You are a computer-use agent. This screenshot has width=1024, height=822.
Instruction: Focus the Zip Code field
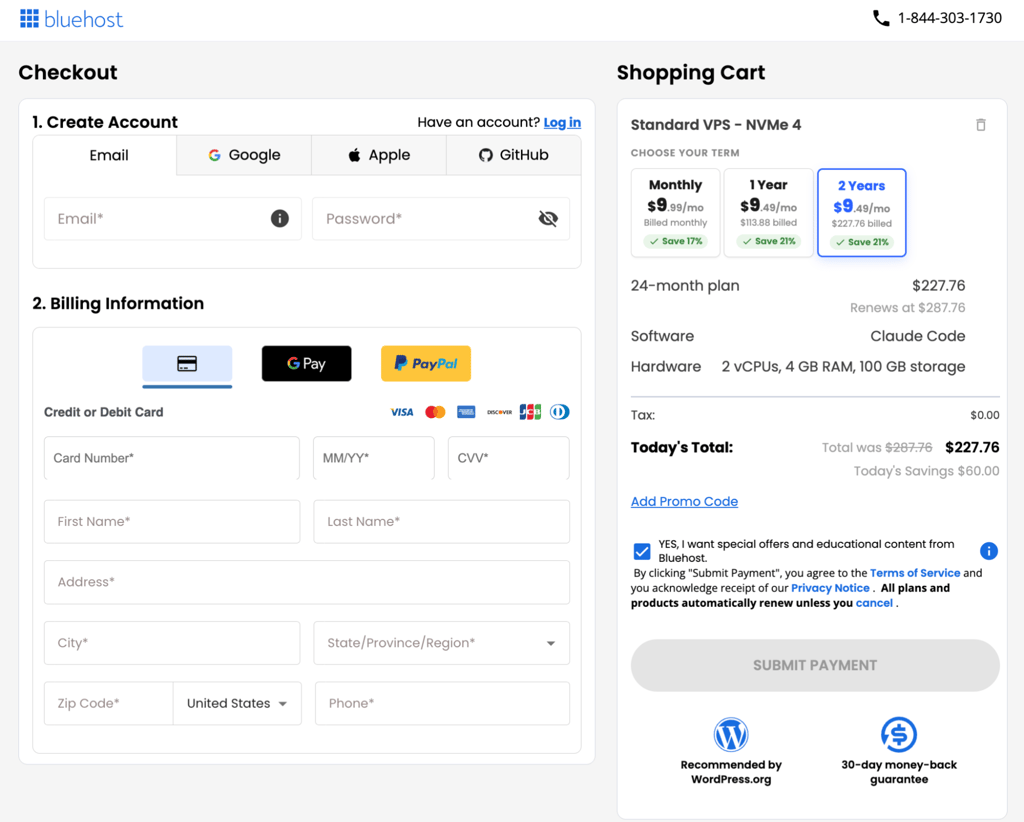(108, 704)
